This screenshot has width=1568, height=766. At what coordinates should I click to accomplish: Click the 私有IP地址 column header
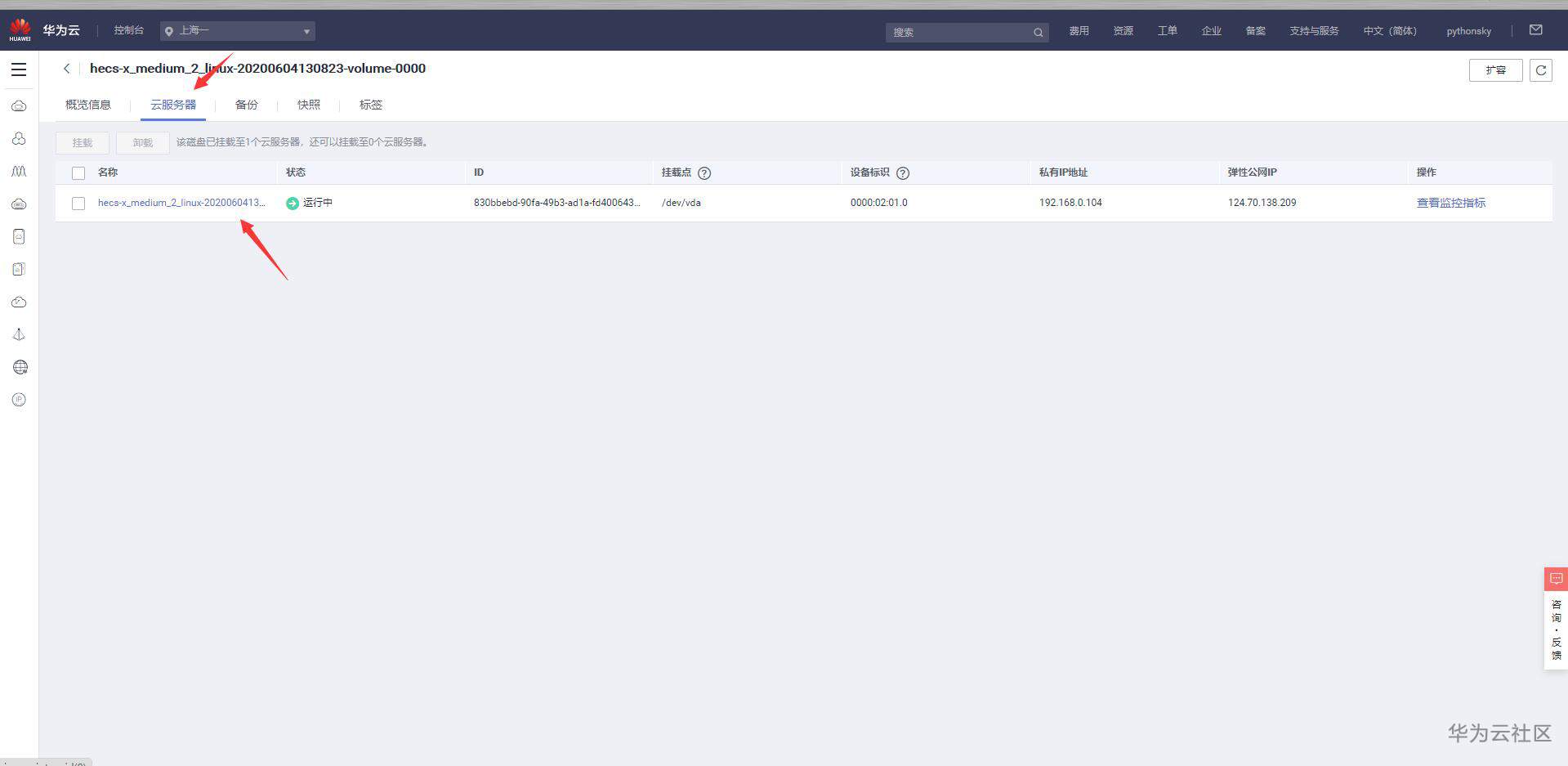click(1063, 172)
